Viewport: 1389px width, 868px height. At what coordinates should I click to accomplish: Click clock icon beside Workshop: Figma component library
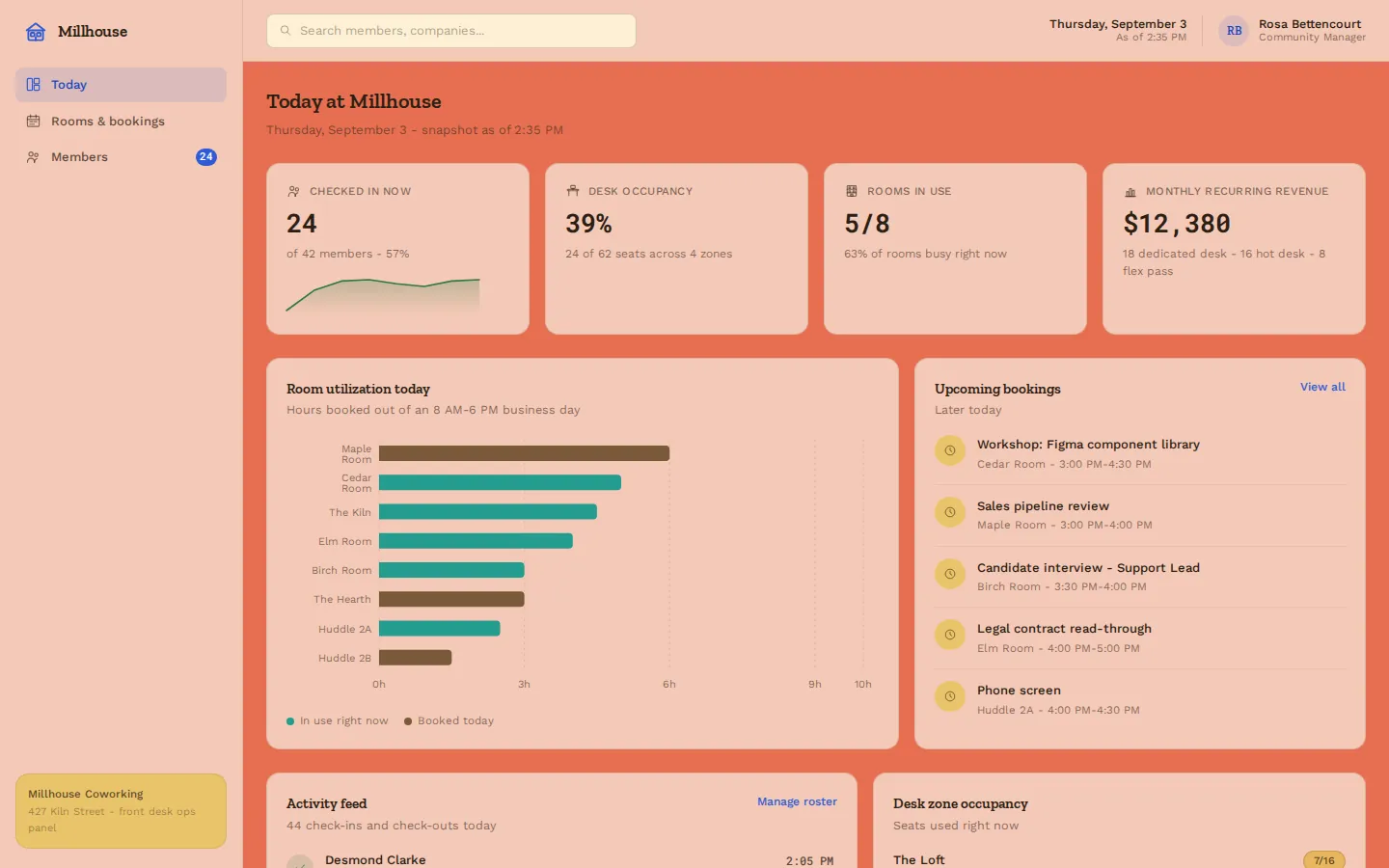click(x=950, y=450)
